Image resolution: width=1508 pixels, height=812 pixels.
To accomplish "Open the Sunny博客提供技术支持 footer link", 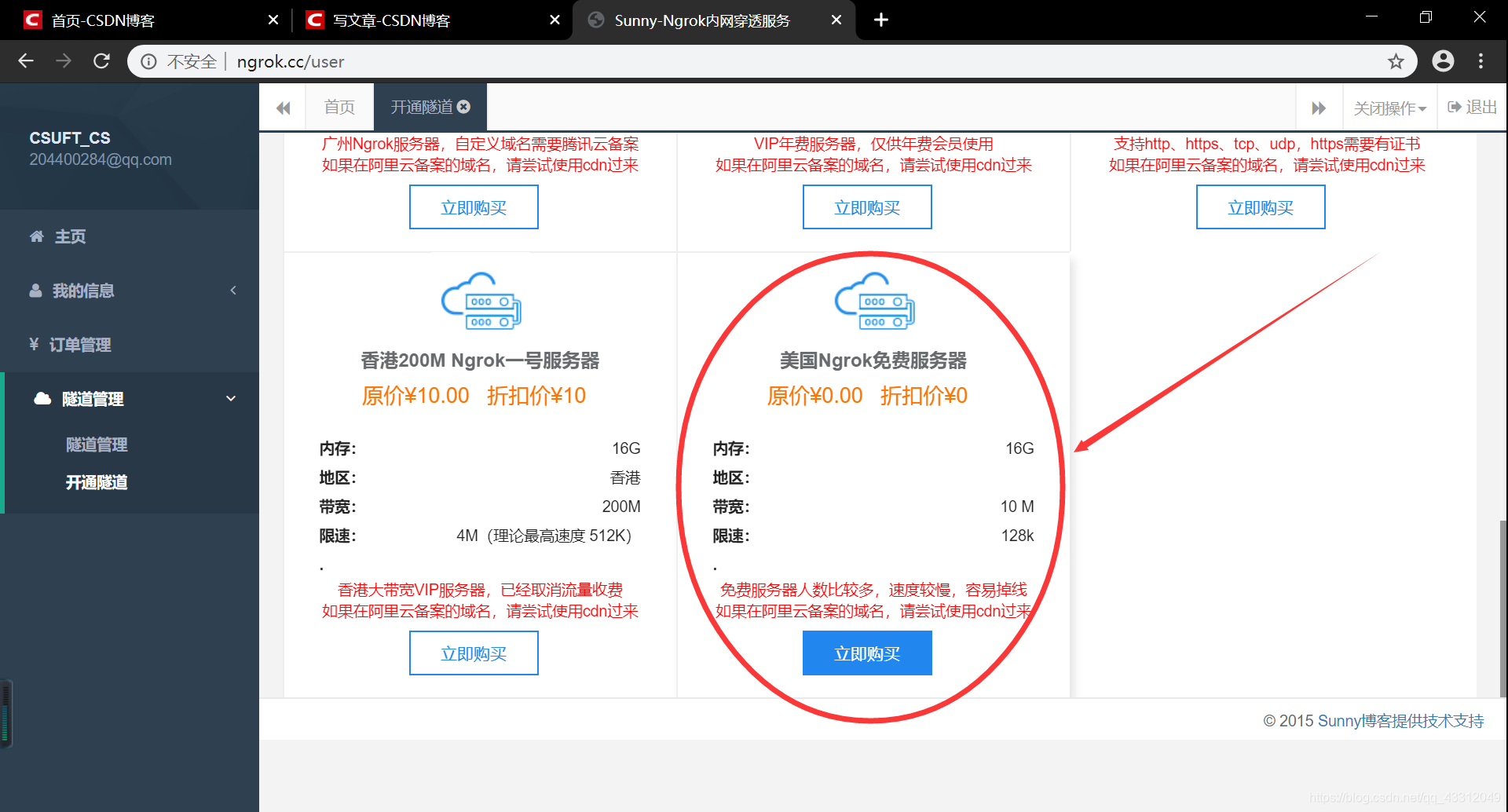I will pos(1400,721).
